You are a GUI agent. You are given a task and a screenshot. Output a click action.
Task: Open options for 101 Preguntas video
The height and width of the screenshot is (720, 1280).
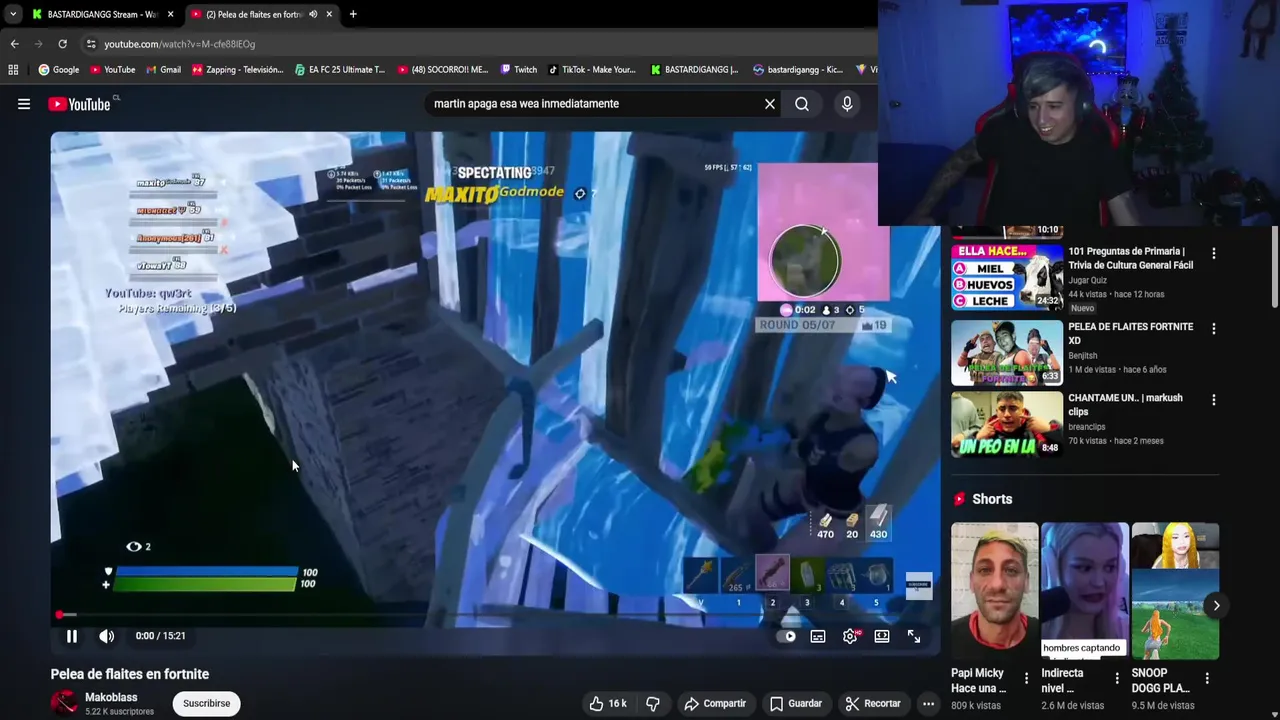1214,253
